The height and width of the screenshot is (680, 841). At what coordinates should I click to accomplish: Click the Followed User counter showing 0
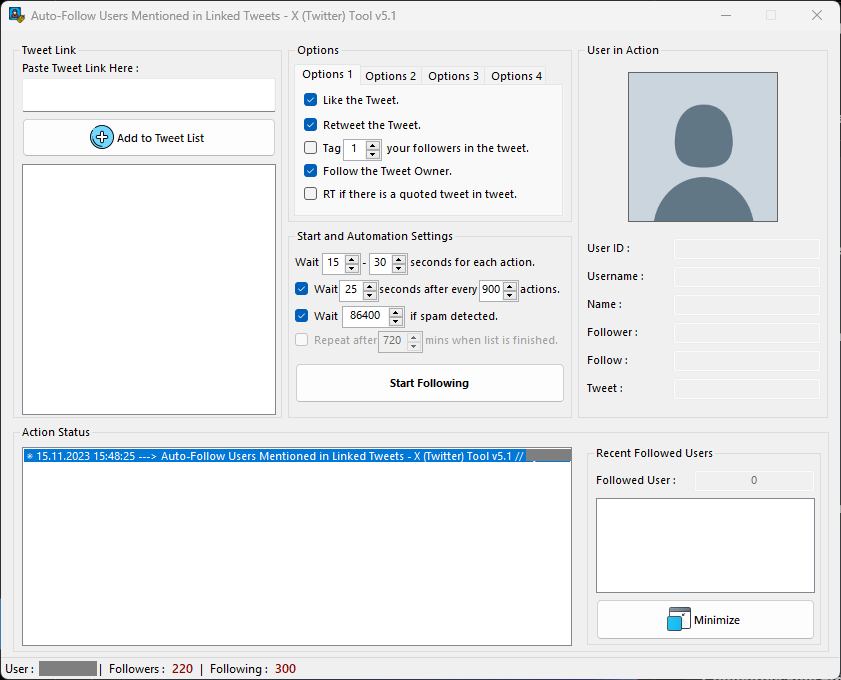(754, 481)
